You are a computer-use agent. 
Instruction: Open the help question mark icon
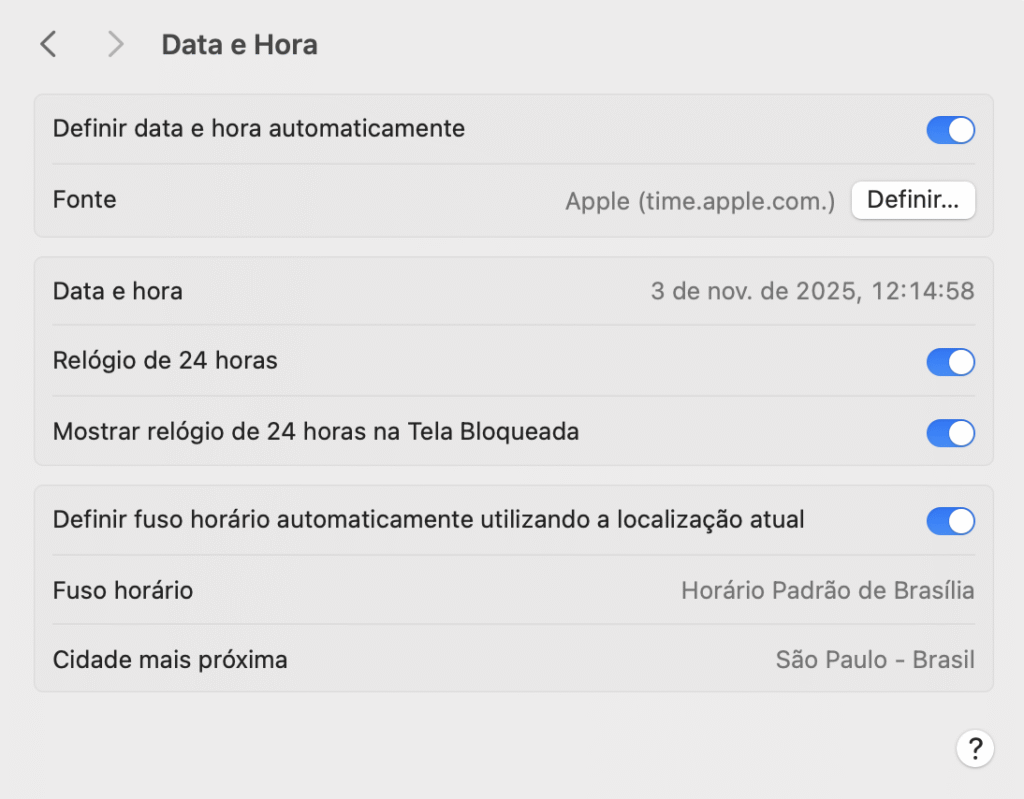(975, 748)
